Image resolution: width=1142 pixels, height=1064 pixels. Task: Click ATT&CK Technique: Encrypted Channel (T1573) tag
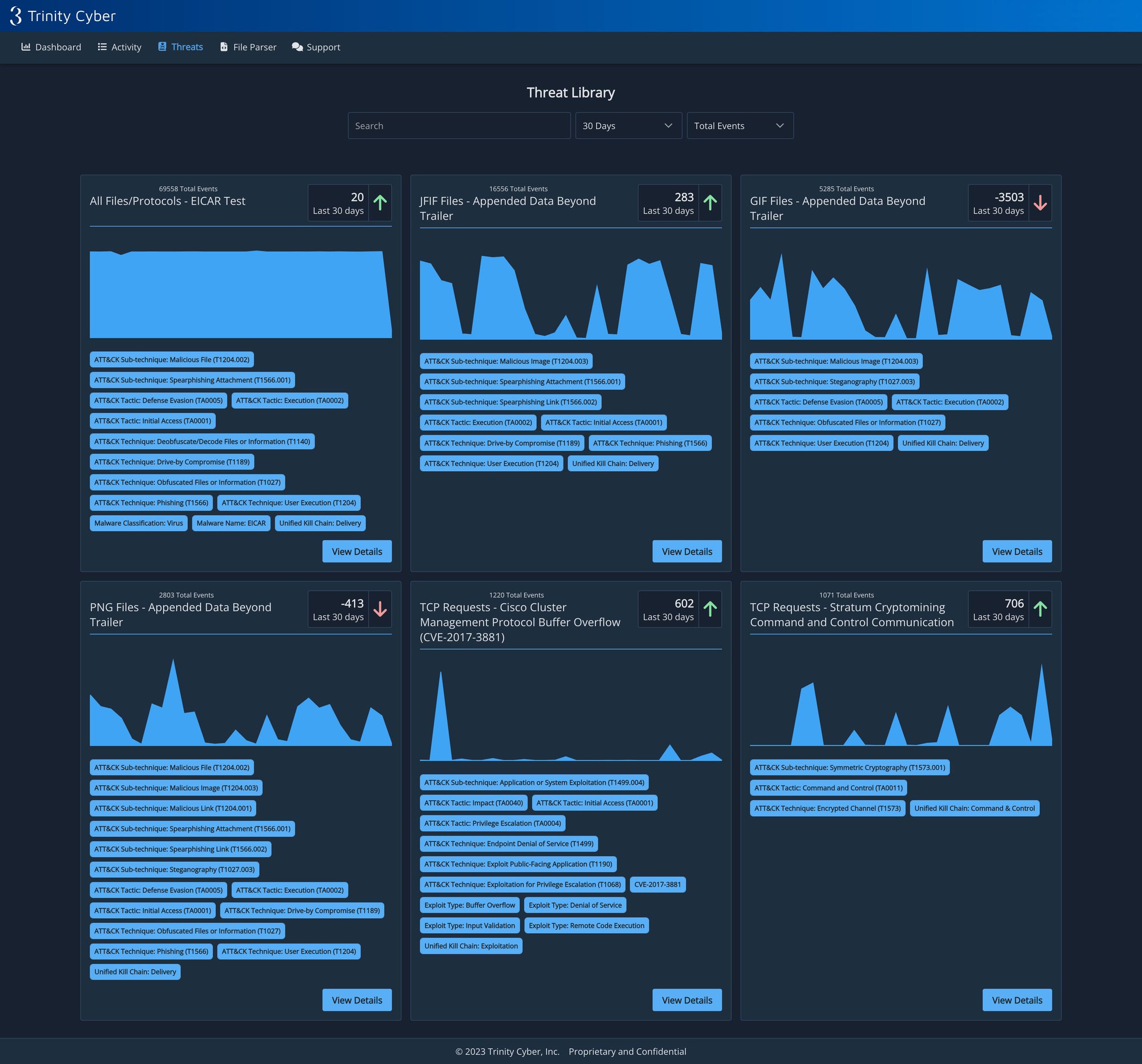coord(827,808)
